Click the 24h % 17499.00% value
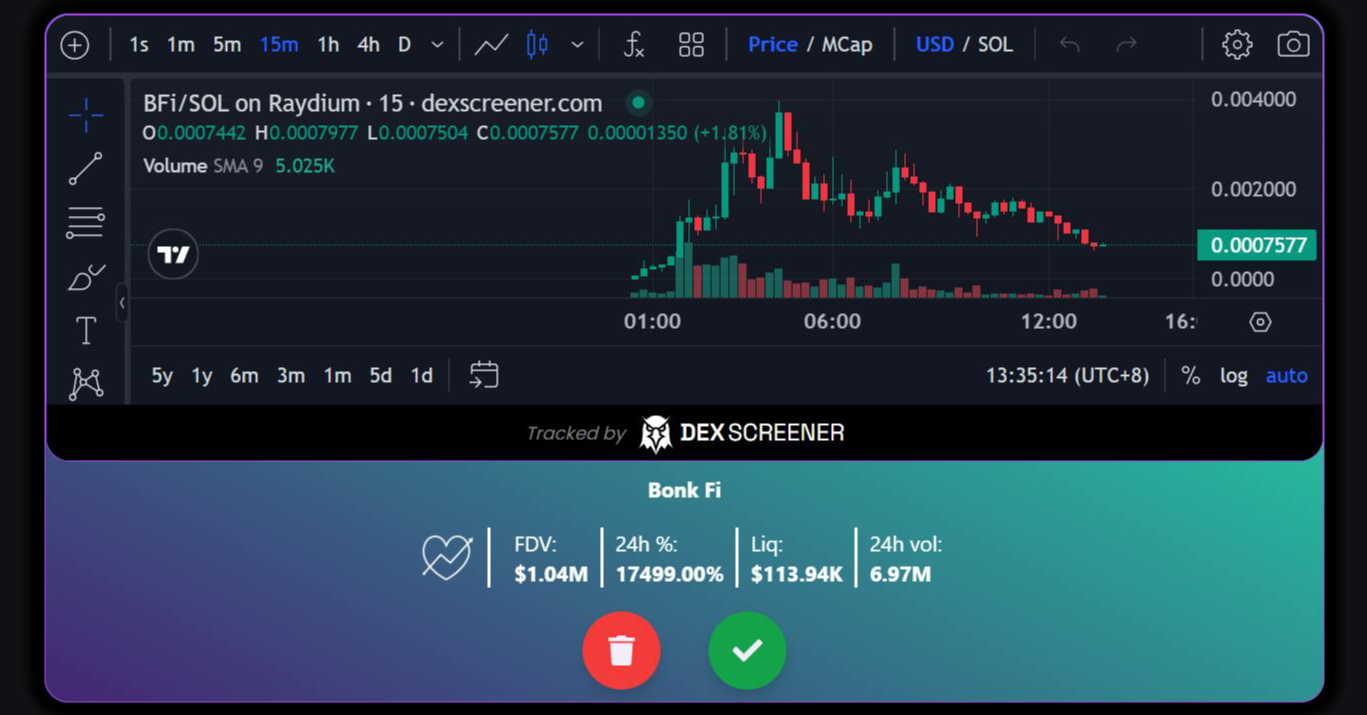The height and width of the screenshot is (715, 1367). tap(669, 574)
